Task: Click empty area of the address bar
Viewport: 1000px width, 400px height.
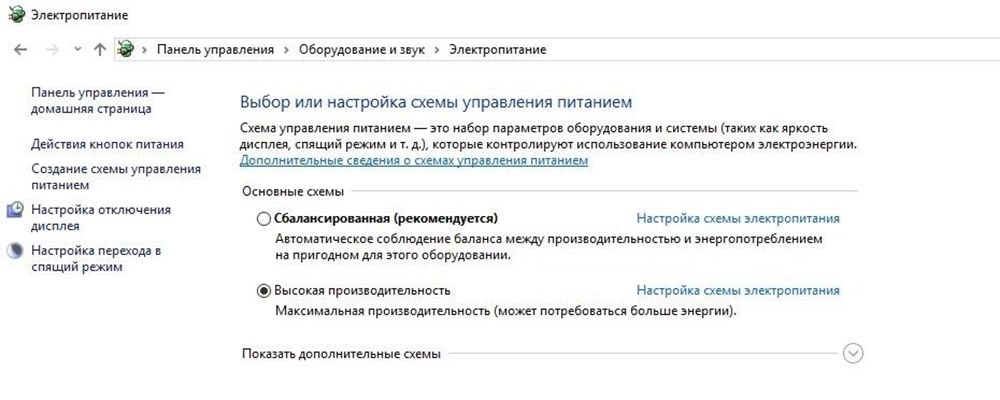Action: coord(765,50)
